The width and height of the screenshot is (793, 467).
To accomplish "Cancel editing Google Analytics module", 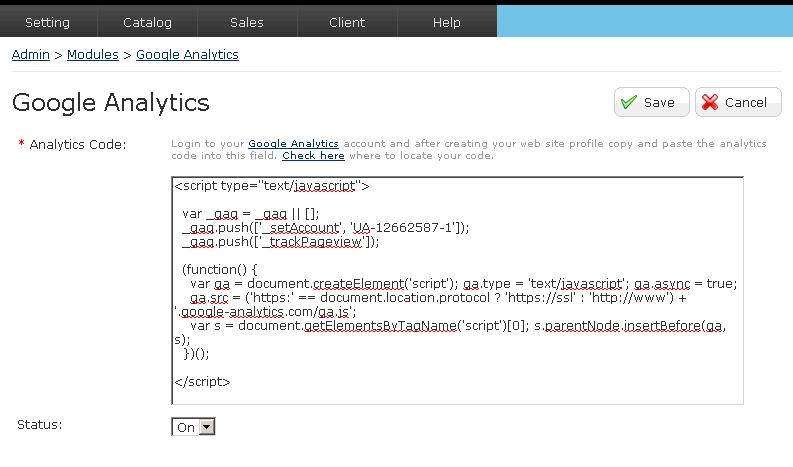I will click(738, 102).
